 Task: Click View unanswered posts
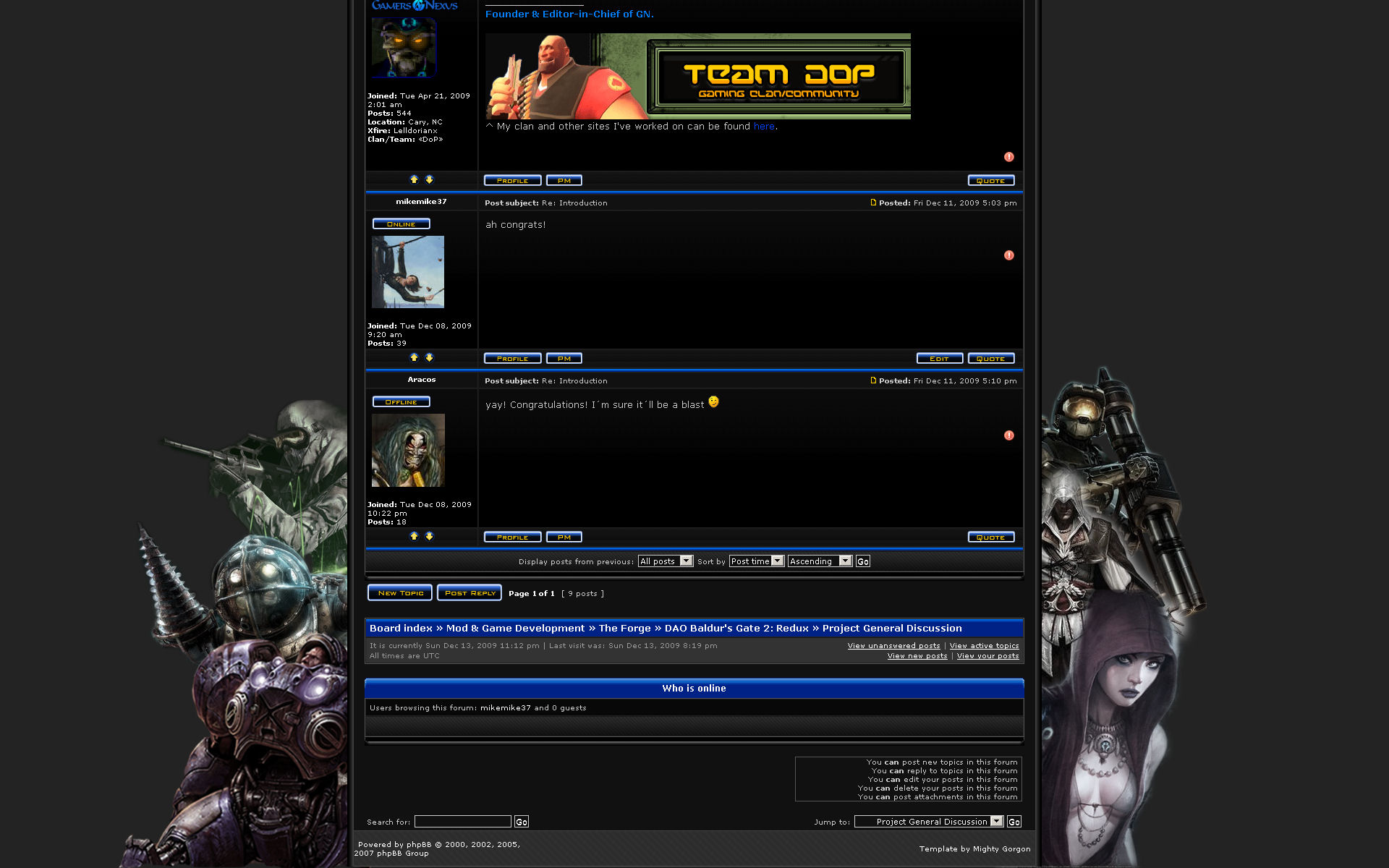[x=894, y=646]
